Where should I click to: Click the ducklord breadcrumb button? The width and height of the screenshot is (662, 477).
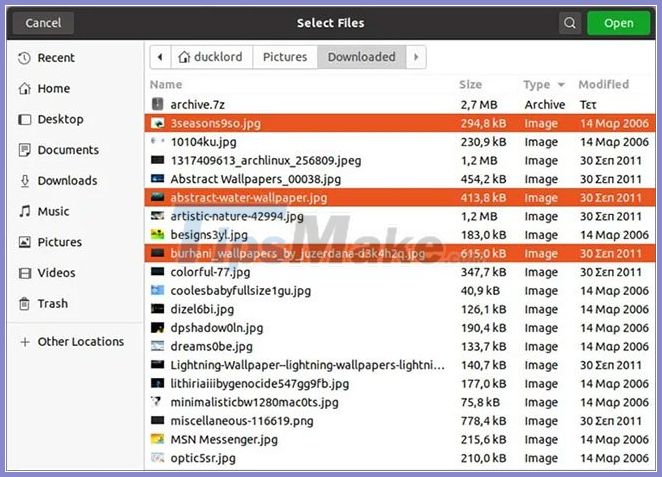tap(212, 57)
